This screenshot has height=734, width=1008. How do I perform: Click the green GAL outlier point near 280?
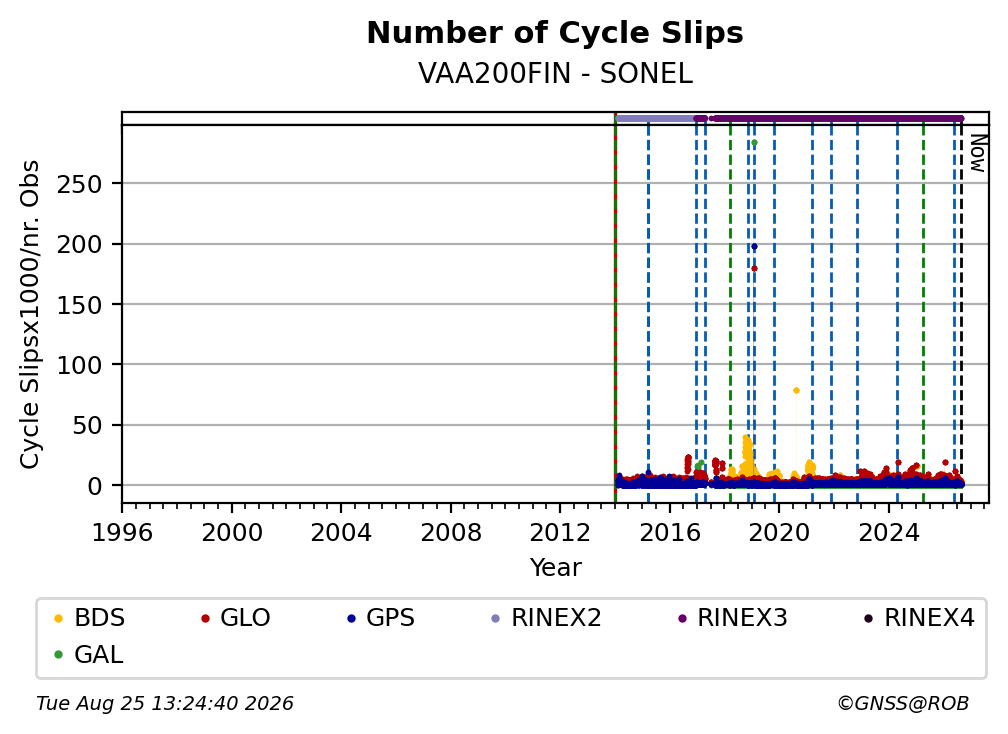pos(754,143)
